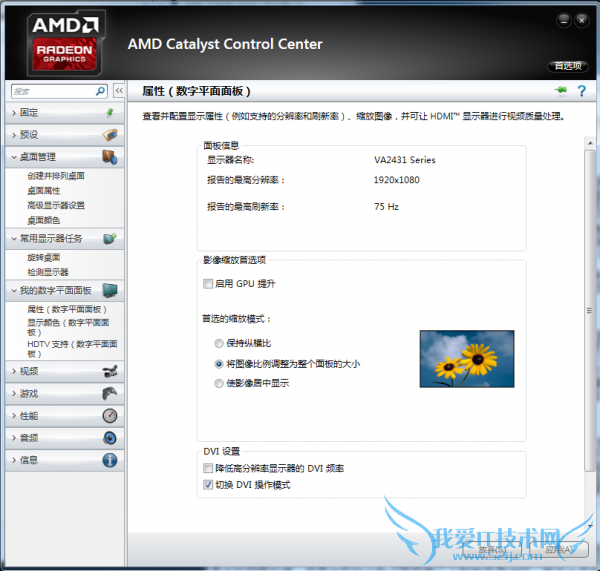Click the 游戏 gamepad icon

tap(110, 393)
